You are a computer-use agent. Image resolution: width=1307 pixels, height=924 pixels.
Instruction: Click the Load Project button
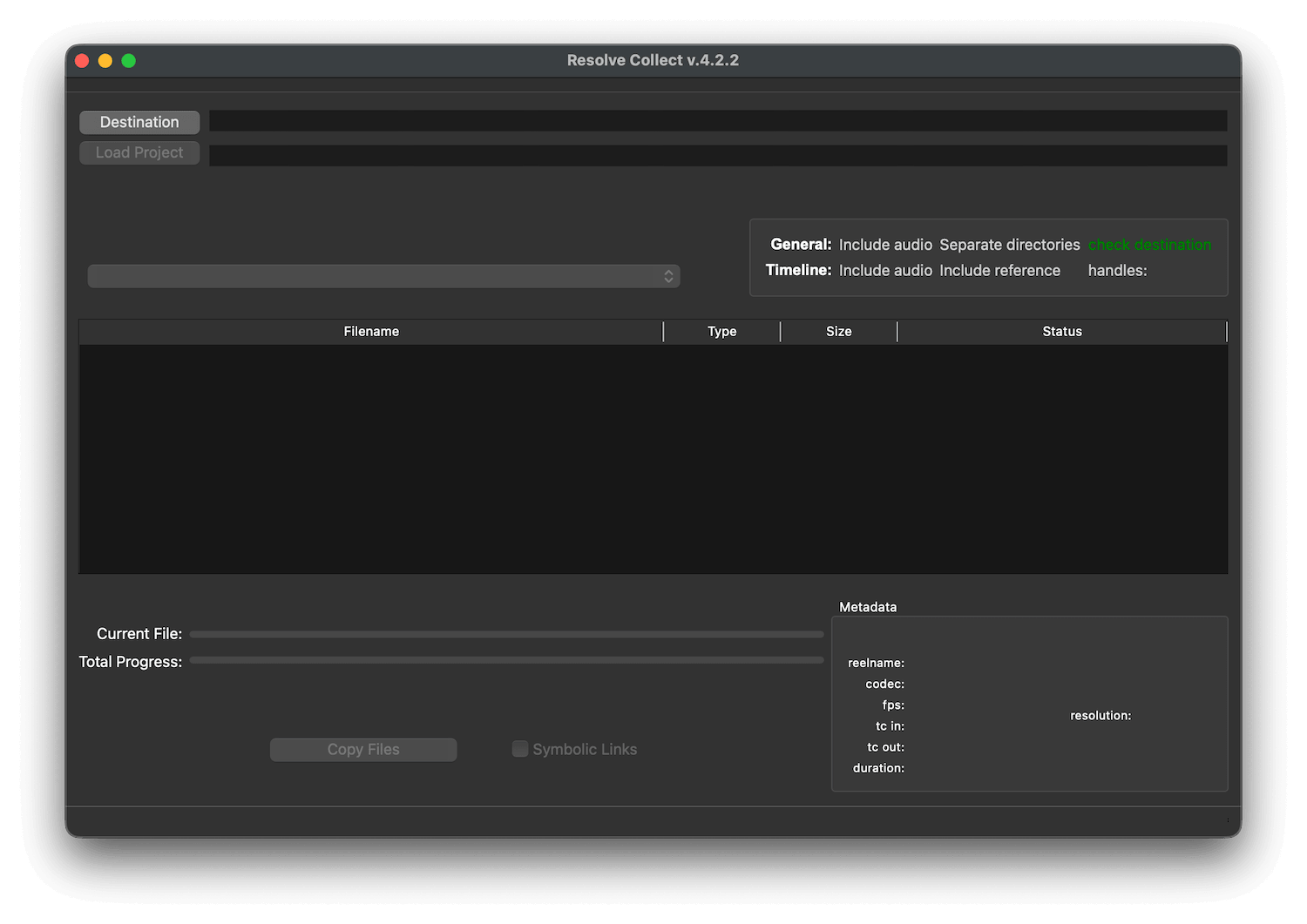click(139, 152)
